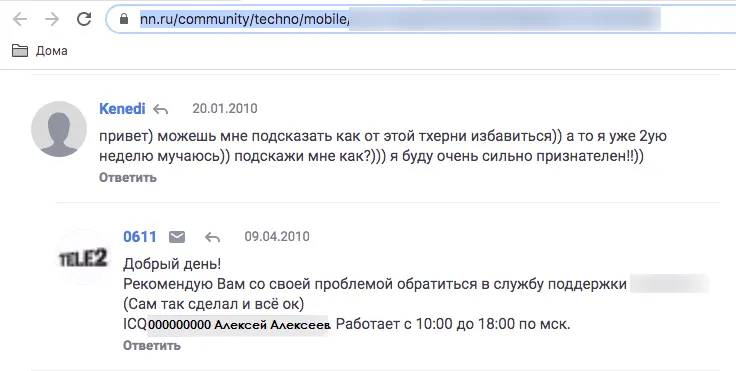Click Kenedi's gray avatar image
Viewport: 736px width, 371px height.
(59, 129)
